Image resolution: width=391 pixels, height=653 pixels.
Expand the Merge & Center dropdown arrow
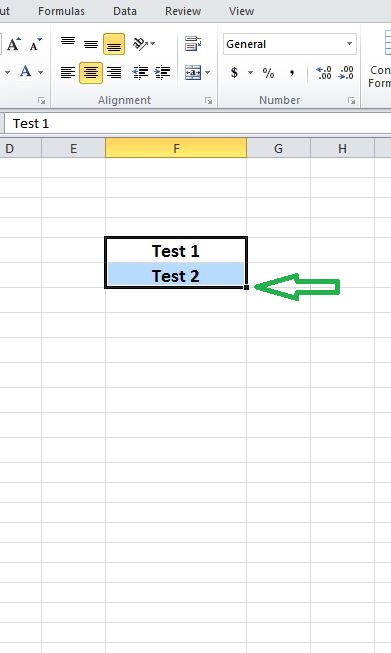(207, 72)
